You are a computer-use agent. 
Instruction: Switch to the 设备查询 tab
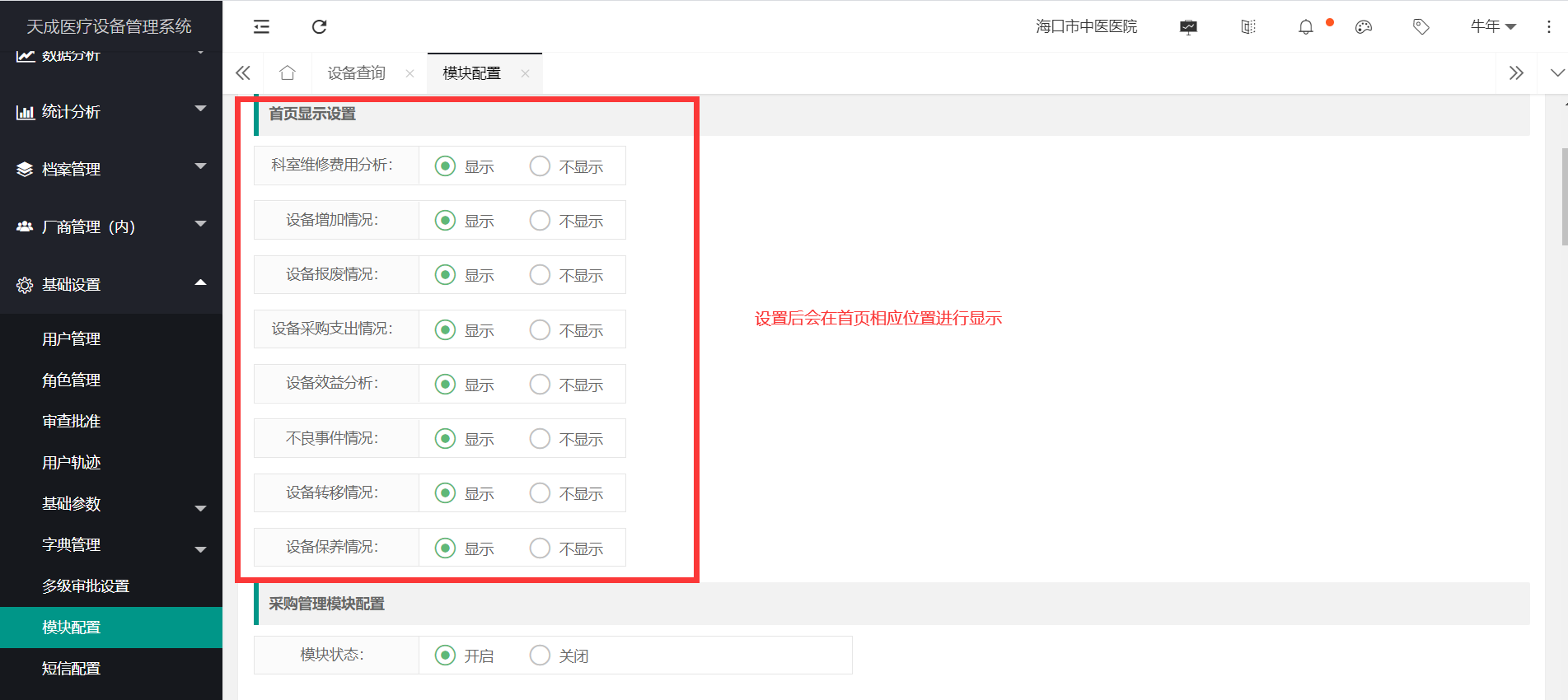coord(356,73)
